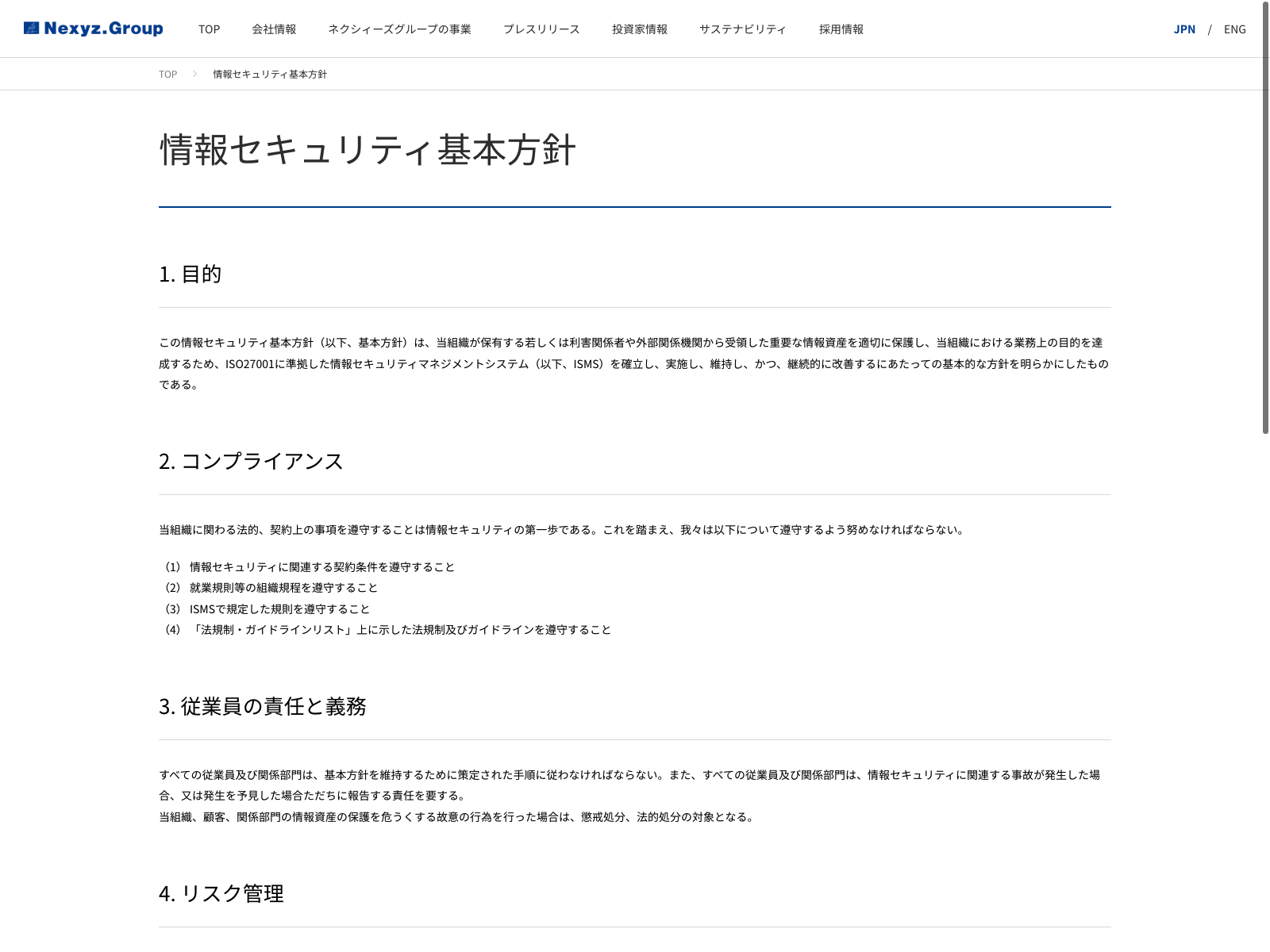Click the Nexyz.Group logo

tap(94, 29)
